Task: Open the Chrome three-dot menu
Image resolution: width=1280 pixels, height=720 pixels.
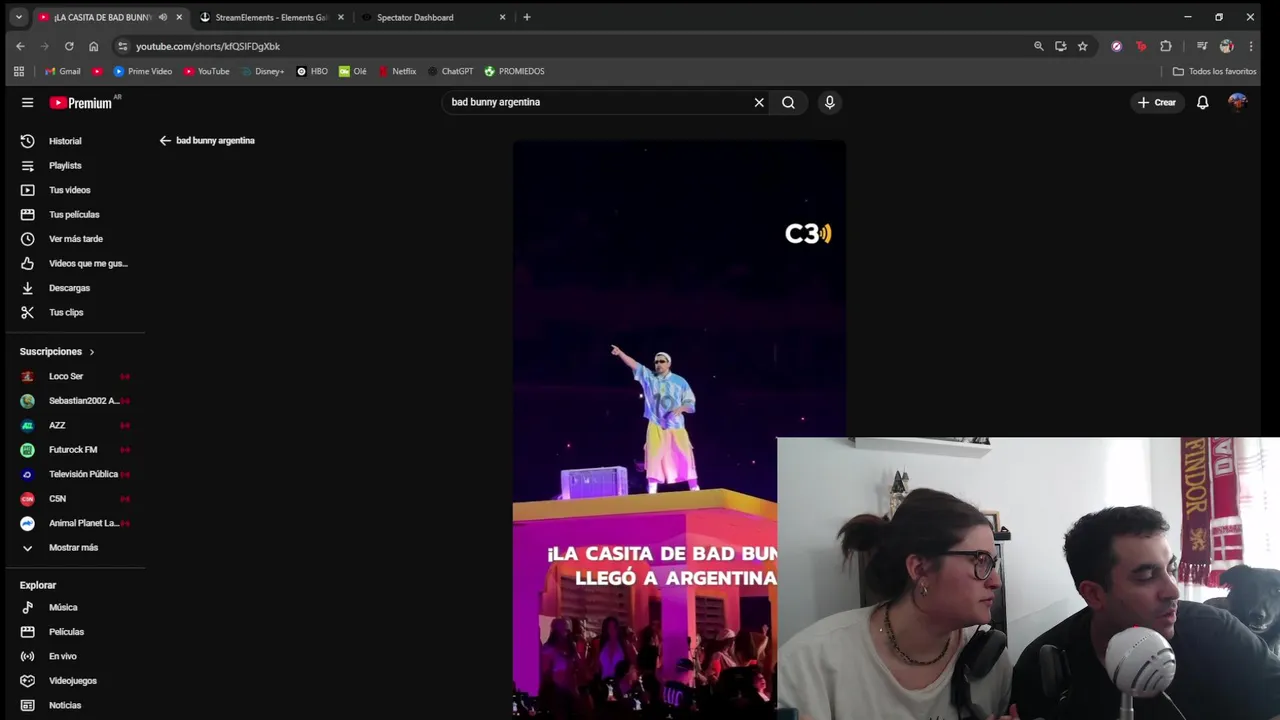Action: point(1250,46)
